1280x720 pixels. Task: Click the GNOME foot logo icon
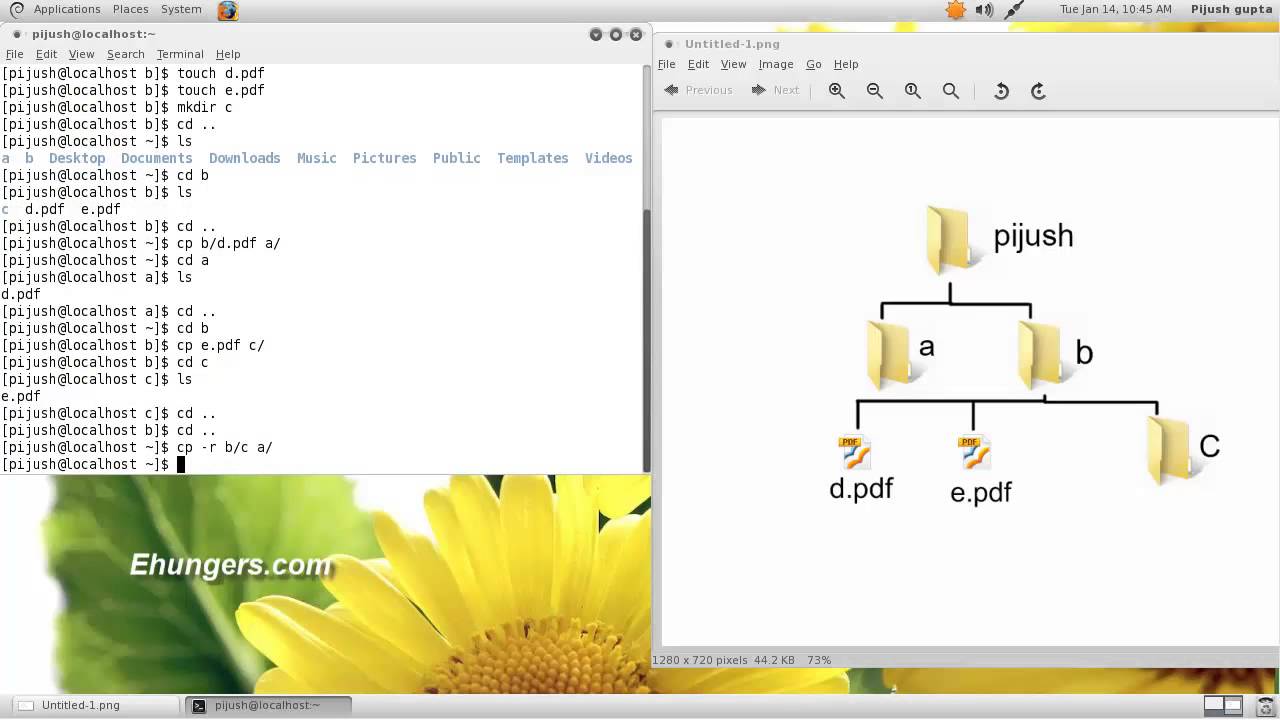[16, 10]
